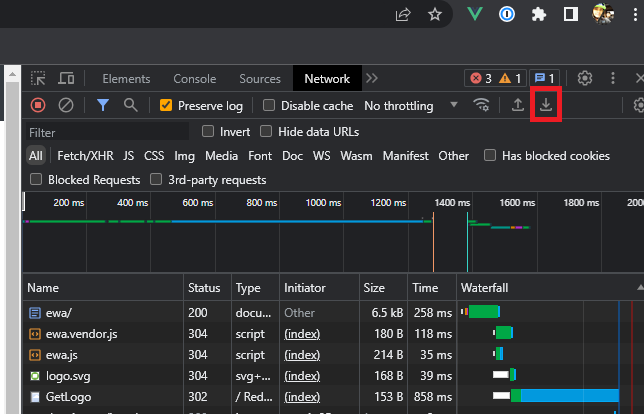
Task: Stop recording network log
Action: pyautogui.click(x=38, y=105)
